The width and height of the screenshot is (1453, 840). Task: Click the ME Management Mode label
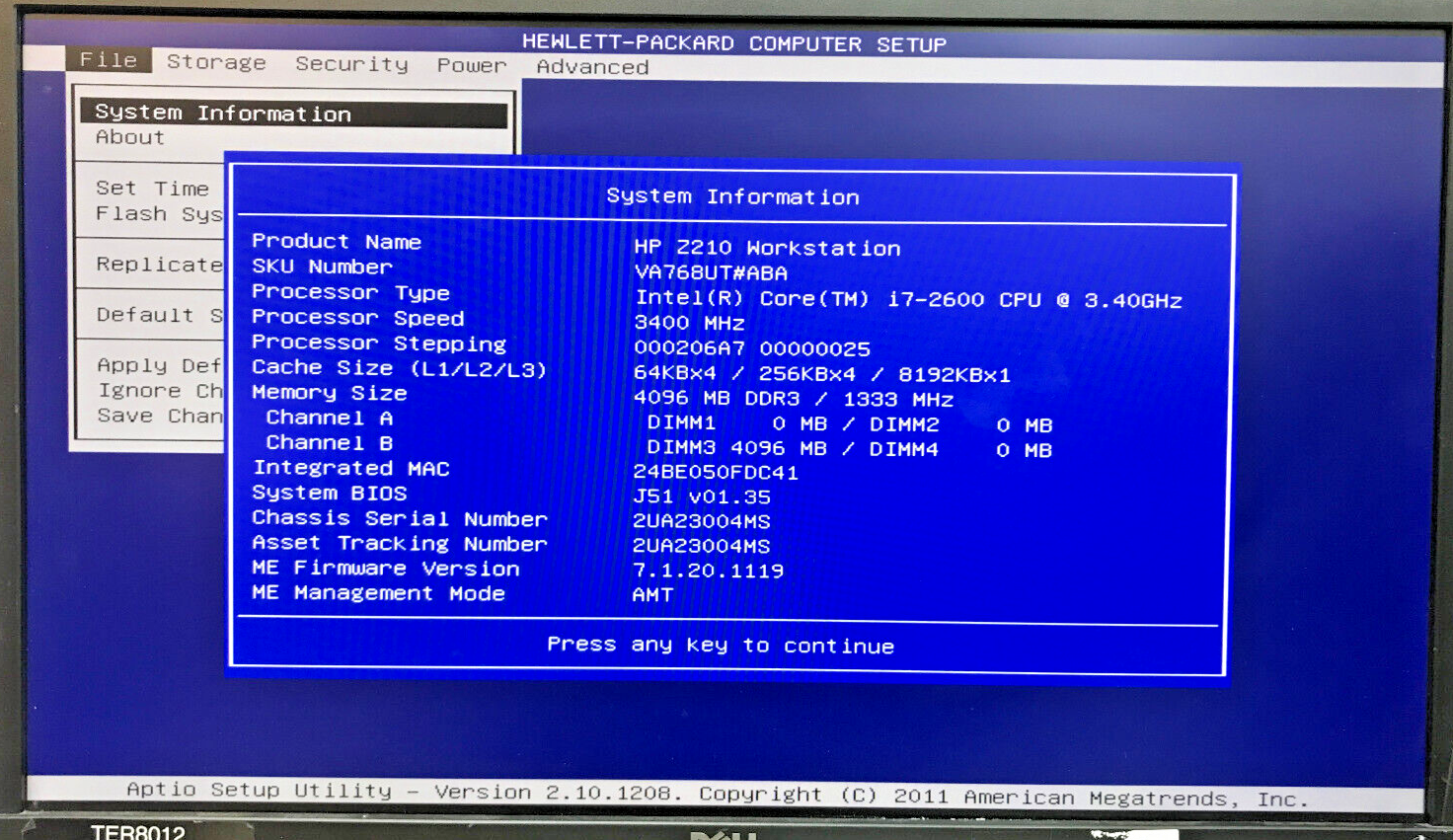[x=378, y=593]
